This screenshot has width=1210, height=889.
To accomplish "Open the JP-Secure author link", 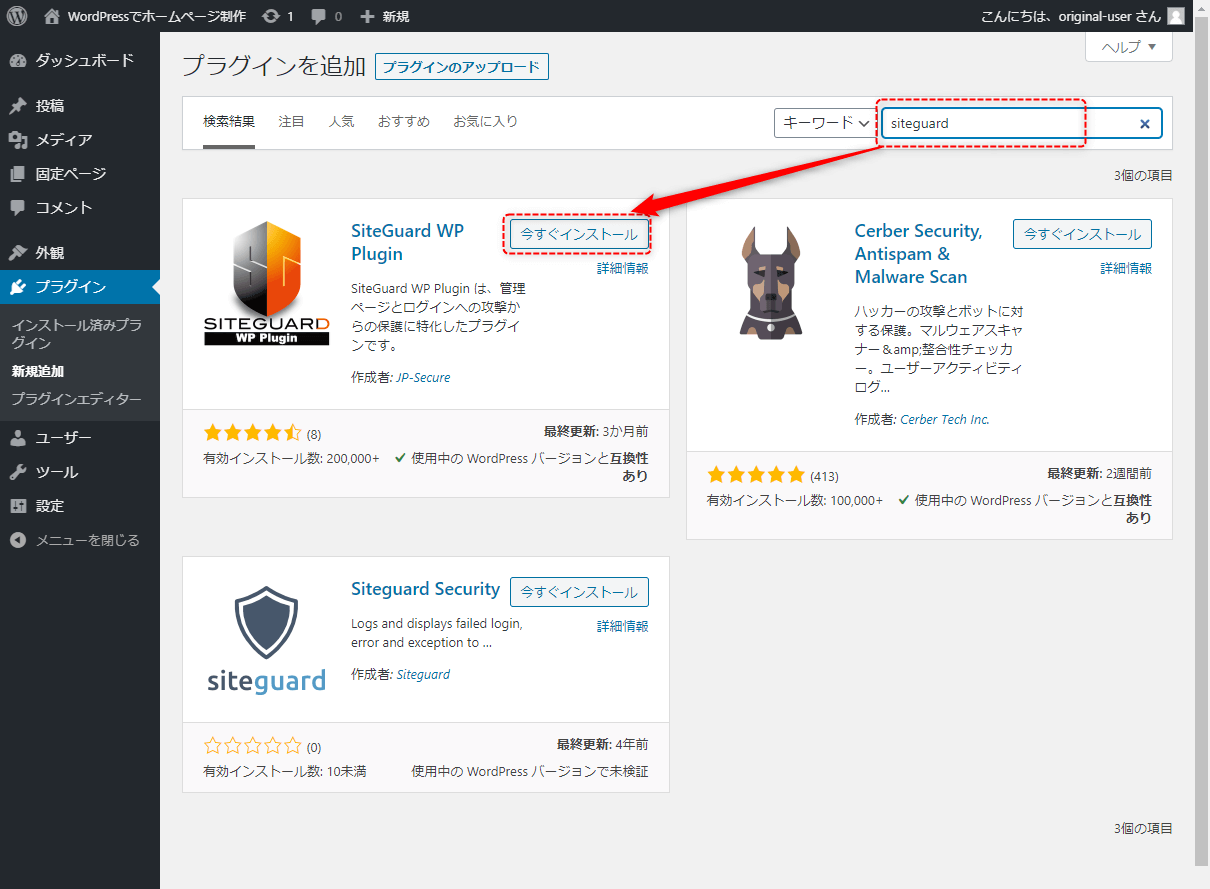I will pyautogui.click(x=423, y=377).
